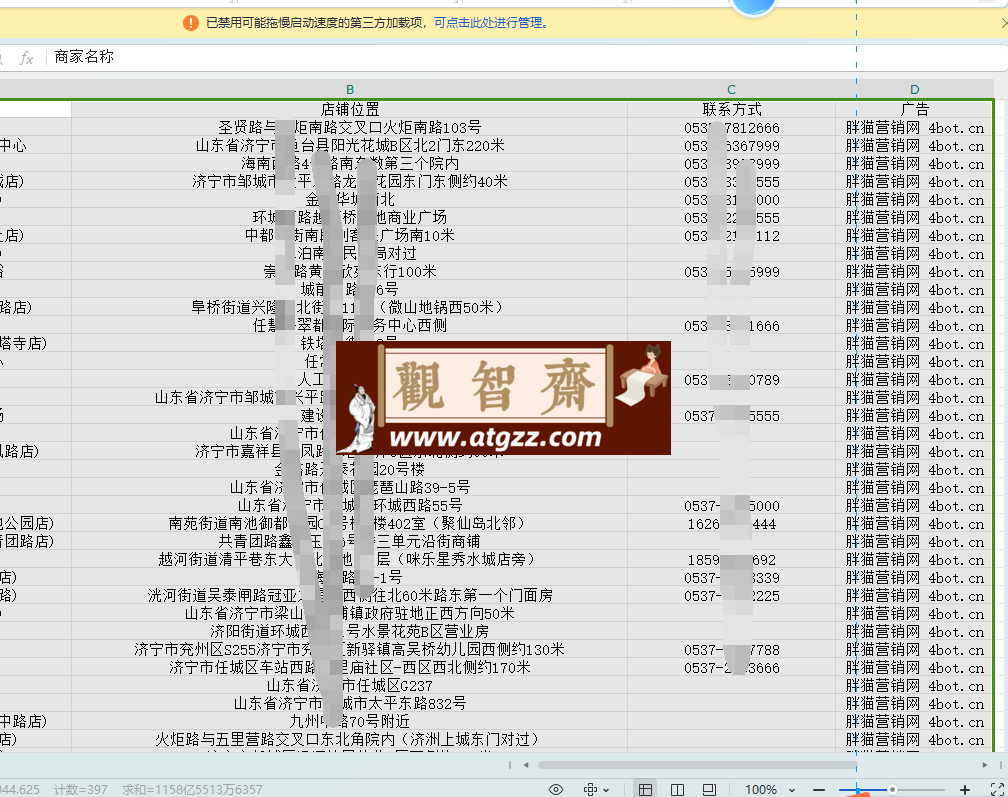Select cell containing 微山地锅西50米
The width and height of the screenshot is (1008, 797).
coord(350,308)
